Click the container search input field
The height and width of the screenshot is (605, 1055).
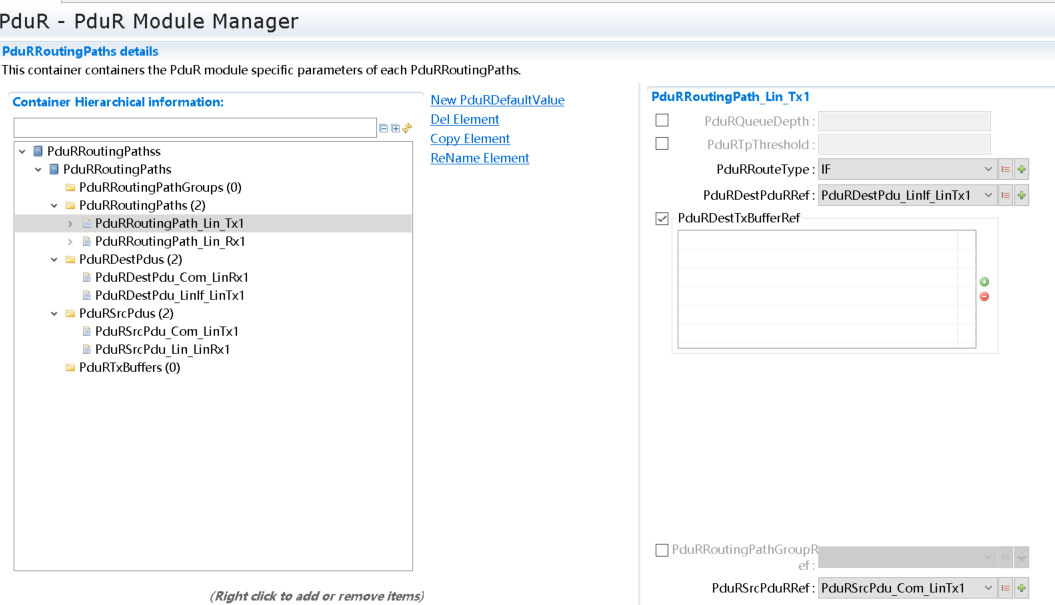coord(195,128)
